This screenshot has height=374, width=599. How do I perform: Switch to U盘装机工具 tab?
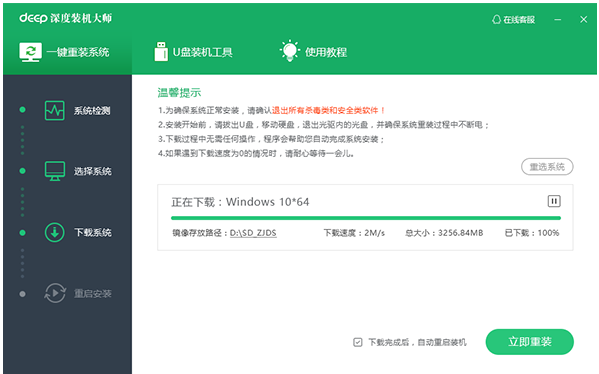194,52
